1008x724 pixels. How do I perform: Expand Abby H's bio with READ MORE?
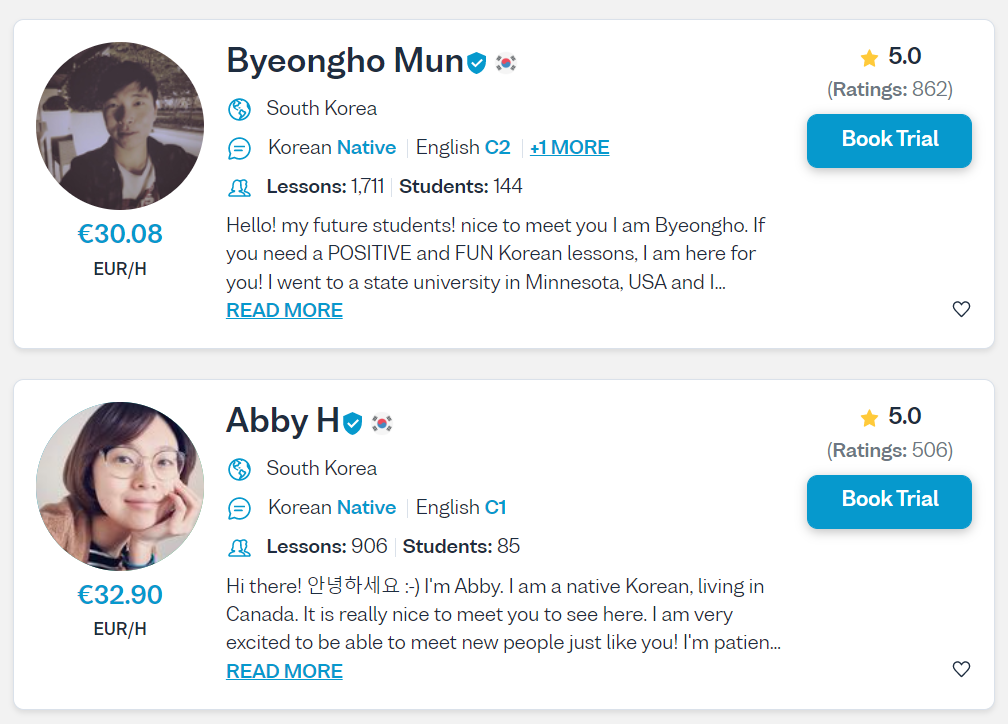tap(284, 671)
